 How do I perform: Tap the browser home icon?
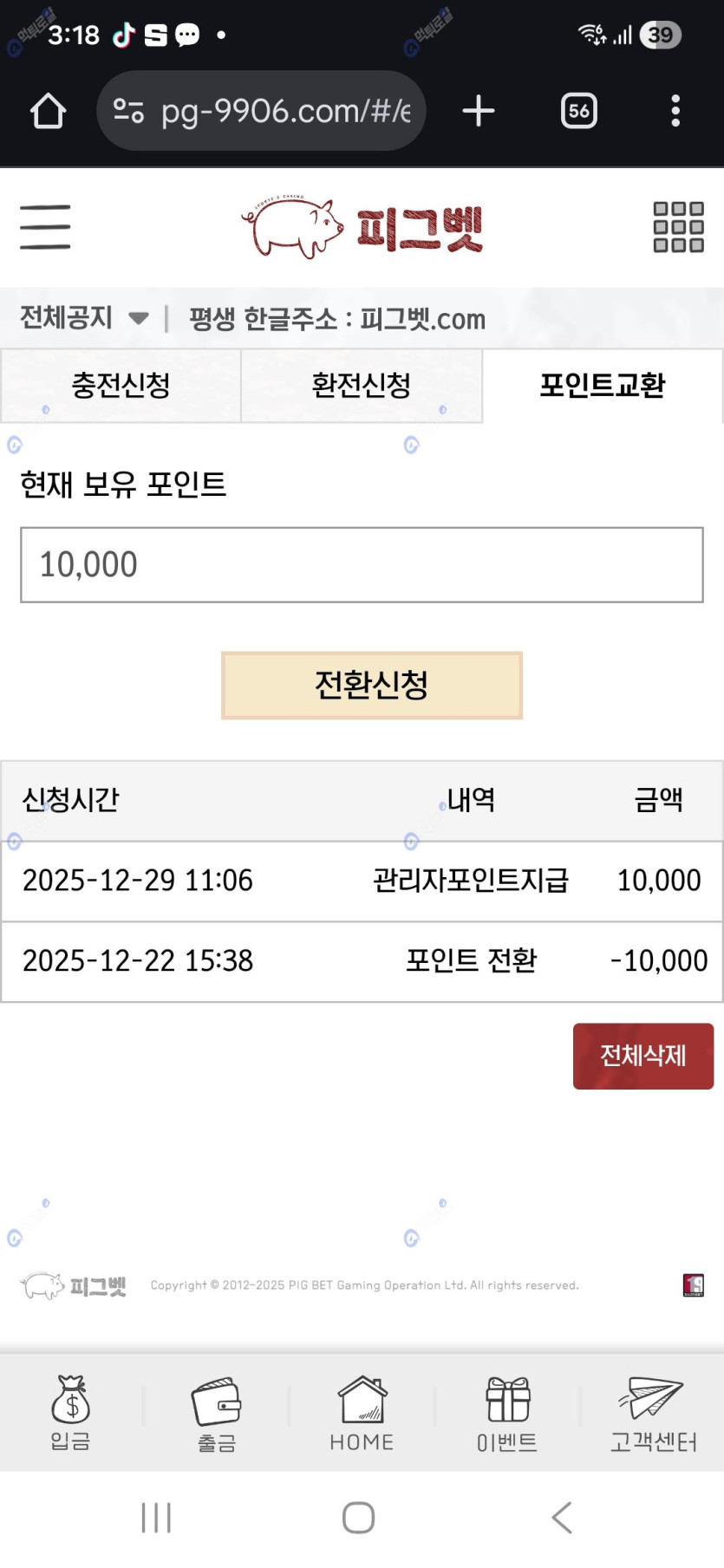pos(49,111)
